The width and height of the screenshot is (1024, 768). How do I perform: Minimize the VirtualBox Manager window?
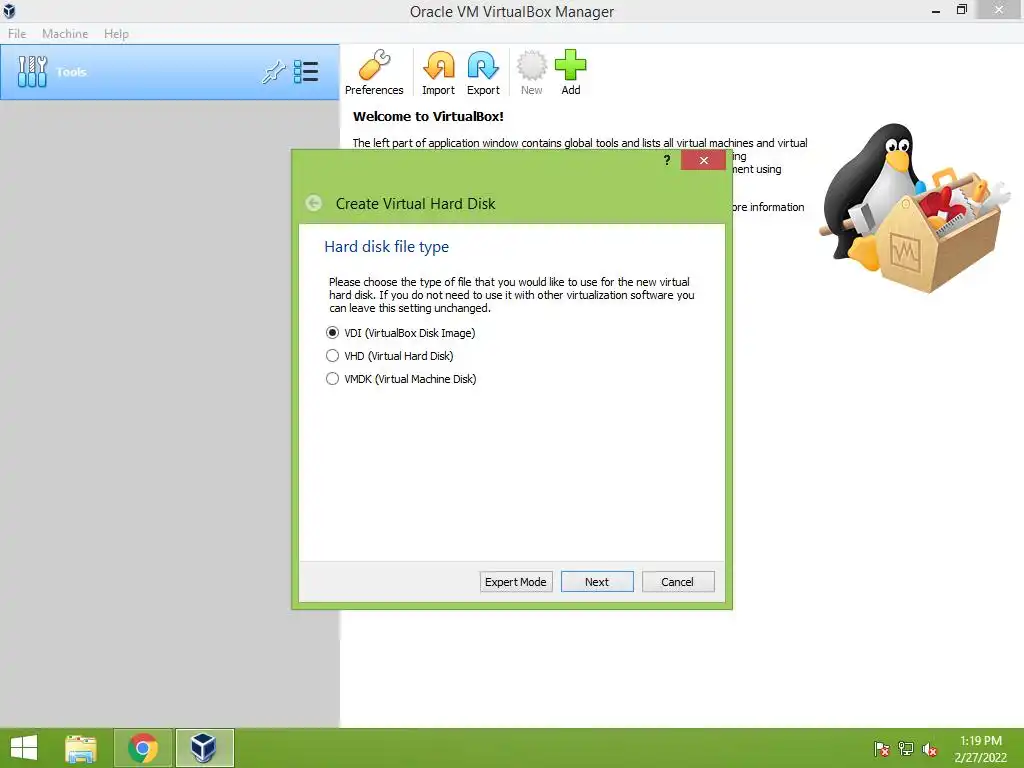tap(936, 10)
